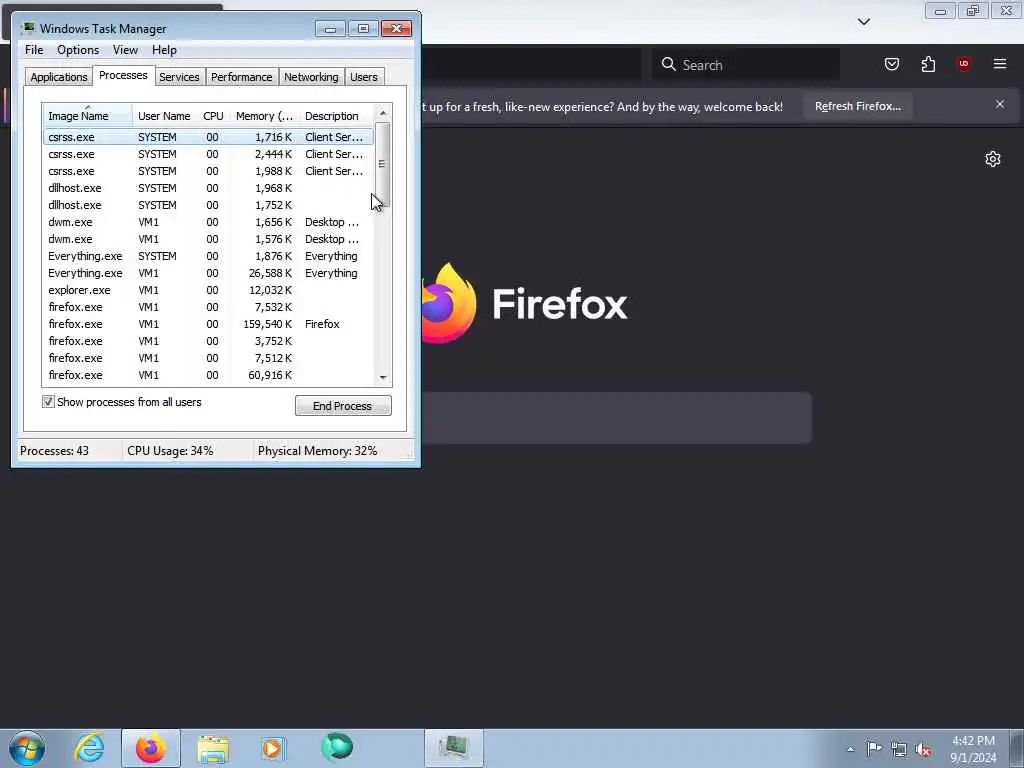Open the green round taskbar application icon
This screenshot has width=1024, height=768.
337,747
